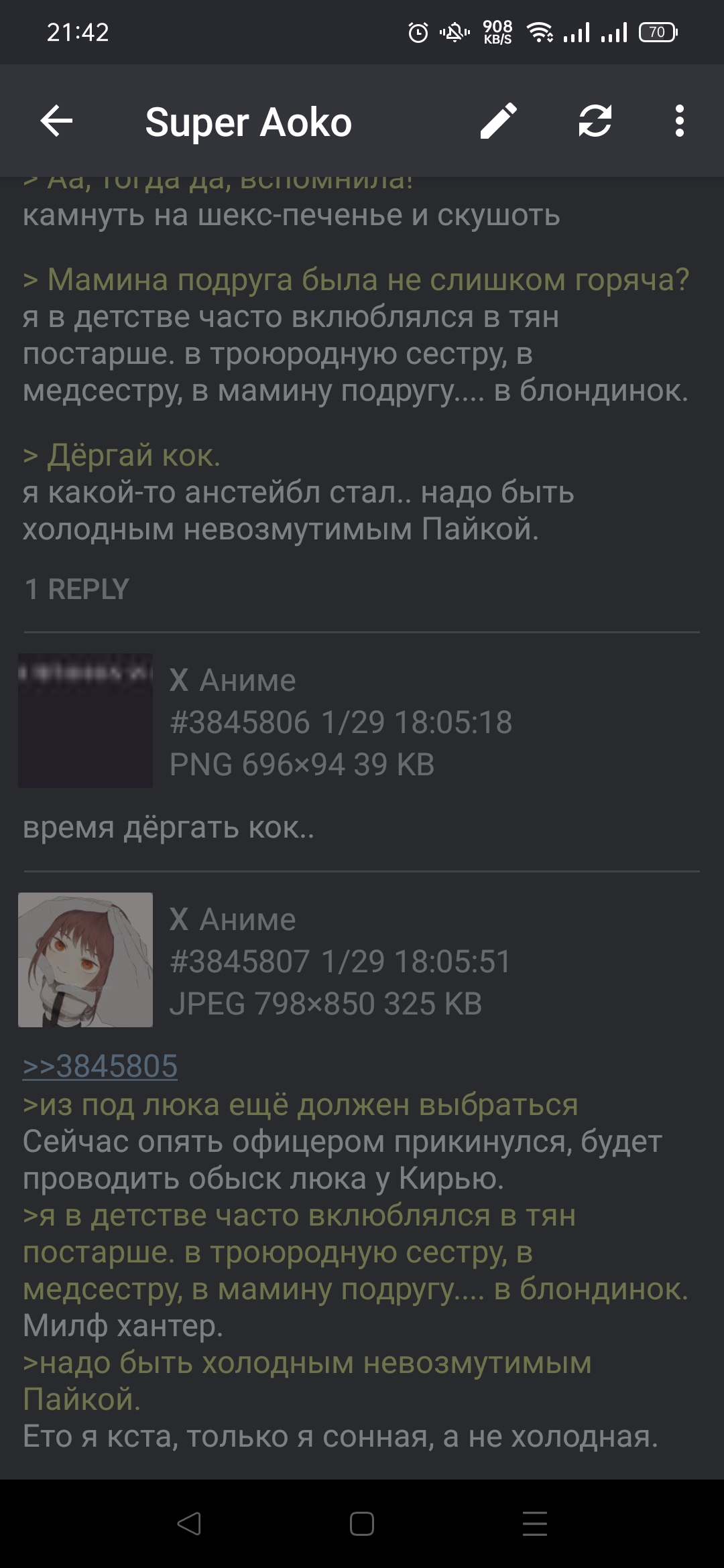Open the three-dot overflow menu
724x1568 pixels.
[680, 121]
